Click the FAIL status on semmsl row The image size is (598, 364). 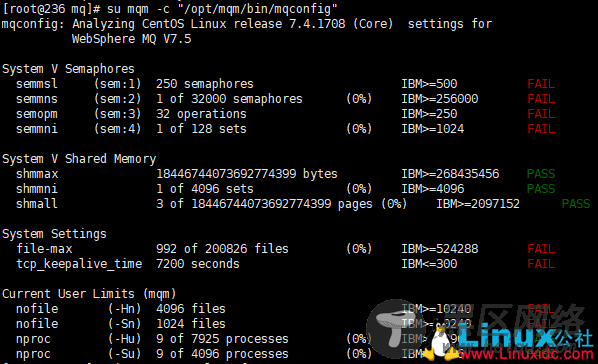click(541, 84)
